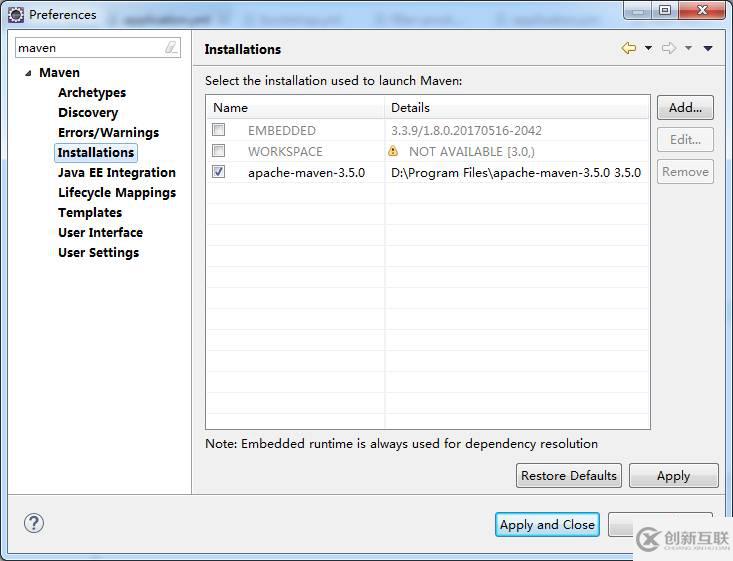
Task: Click the Apply and Close button
Action: [547, 524]
